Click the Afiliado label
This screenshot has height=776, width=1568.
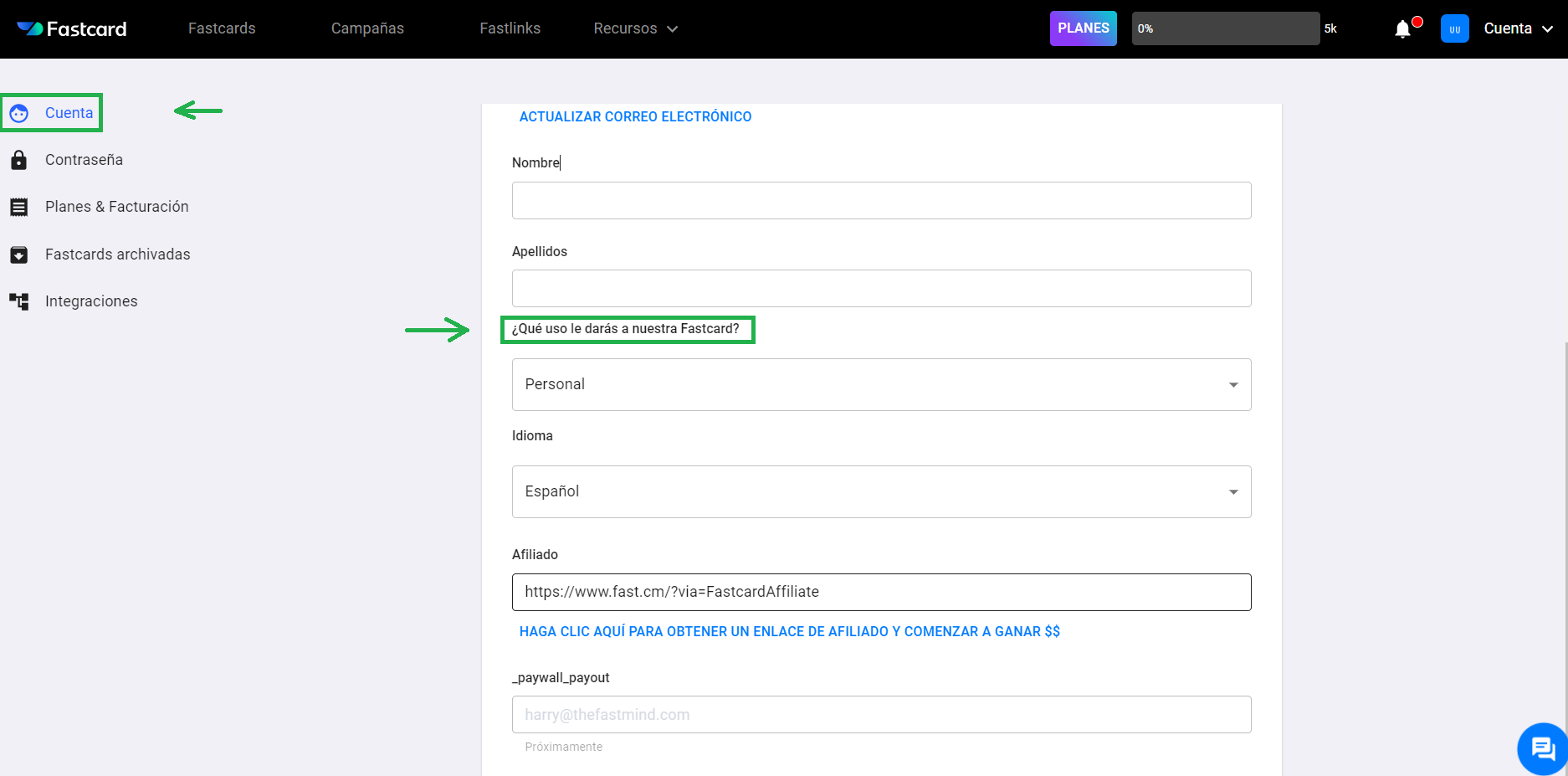(535, 555)
